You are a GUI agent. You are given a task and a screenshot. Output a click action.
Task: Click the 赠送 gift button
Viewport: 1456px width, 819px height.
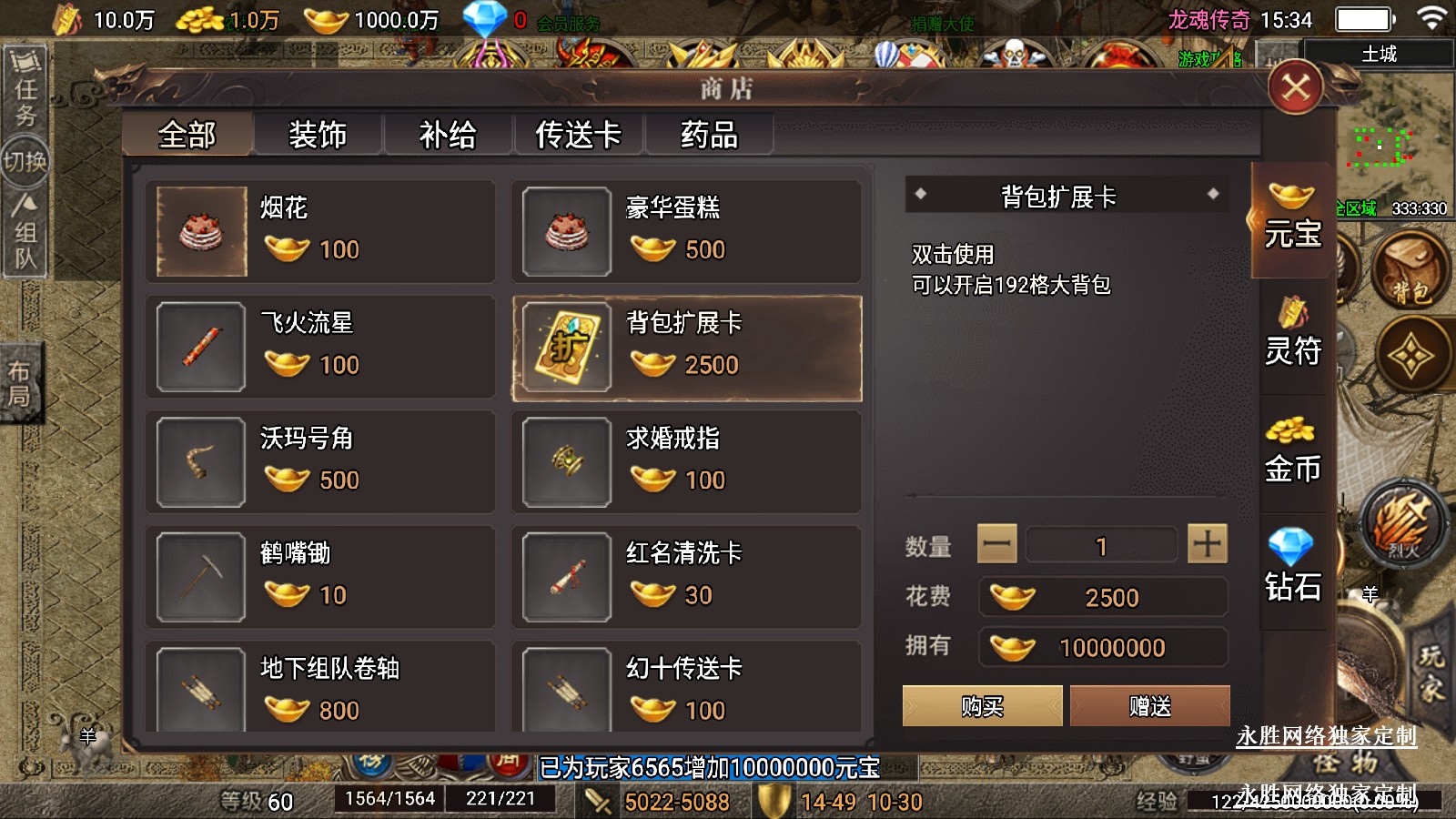[1150, 706]
